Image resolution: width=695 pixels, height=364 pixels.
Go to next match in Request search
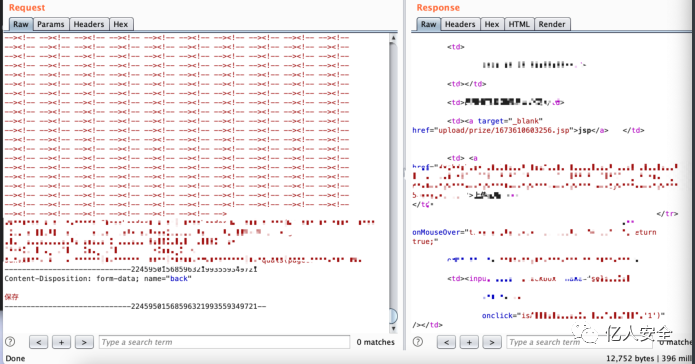click(x=84, y=342)
